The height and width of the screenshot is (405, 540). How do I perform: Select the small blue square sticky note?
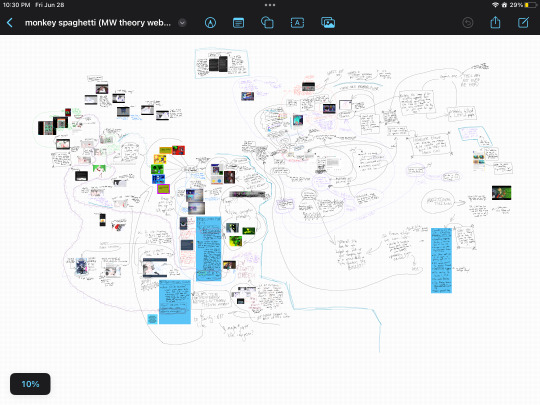tap(153, 319)
